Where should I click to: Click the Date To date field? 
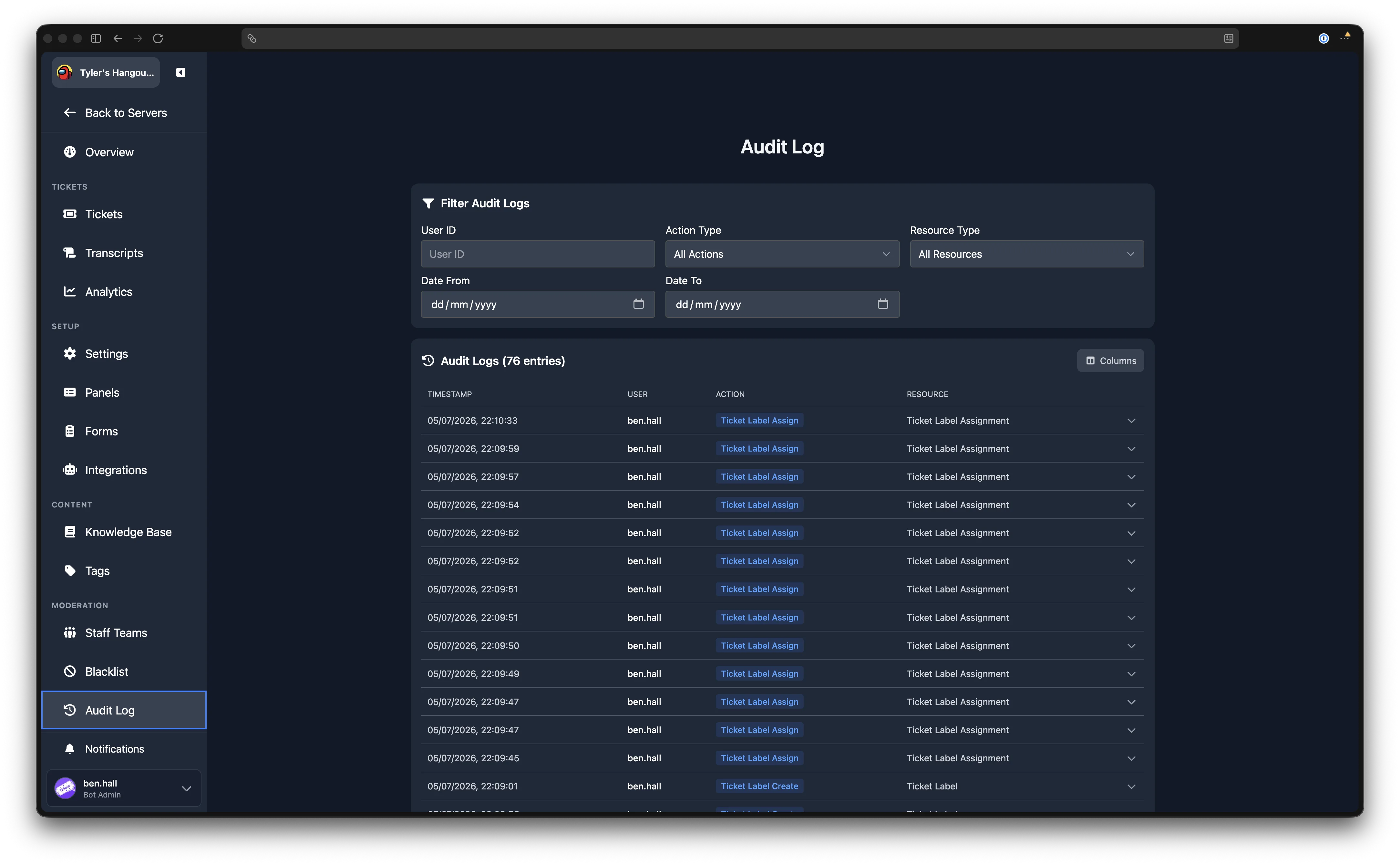(x=782, y=304)
